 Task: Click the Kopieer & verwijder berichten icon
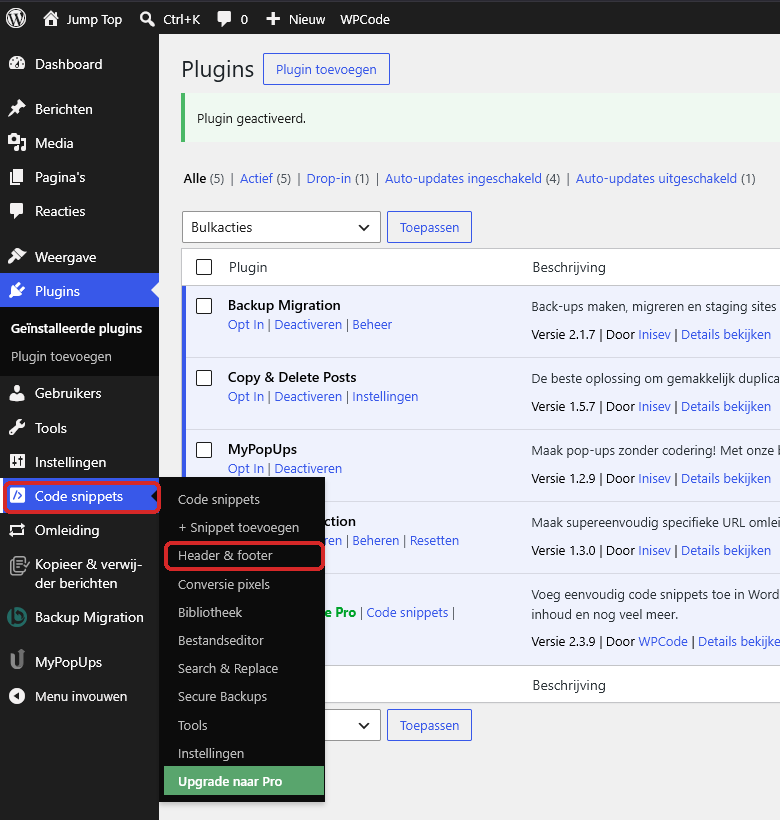tap(19, 565)
